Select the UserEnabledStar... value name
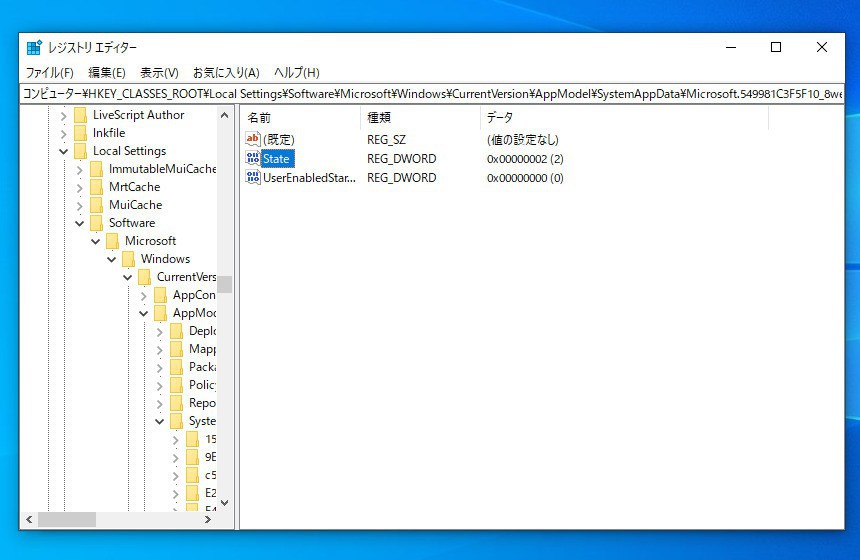Viewport: 860px width, 560px height. coord(309,178)
